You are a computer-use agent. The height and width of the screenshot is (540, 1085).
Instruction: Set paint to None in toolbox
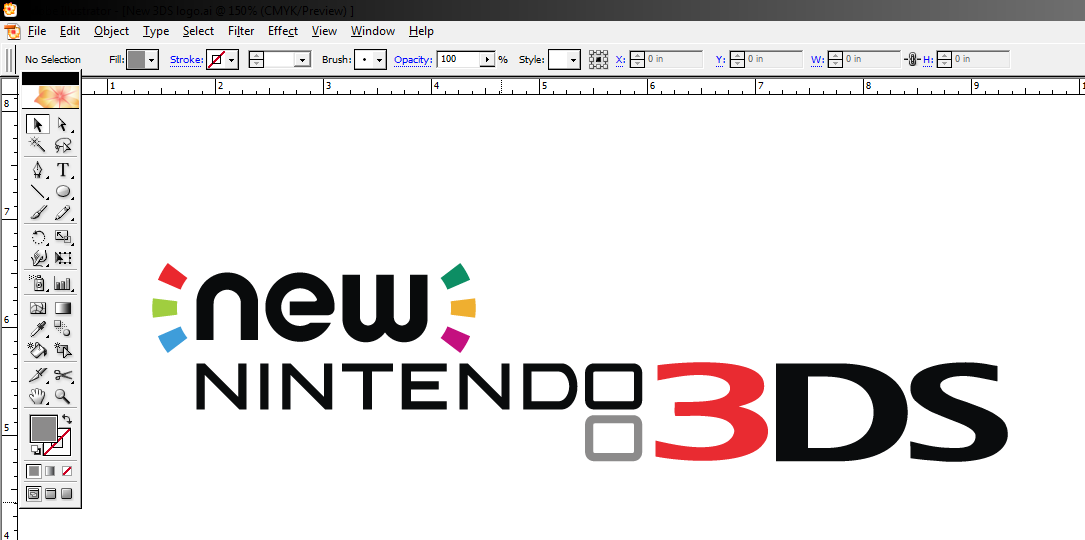click(x=67, y=471)
